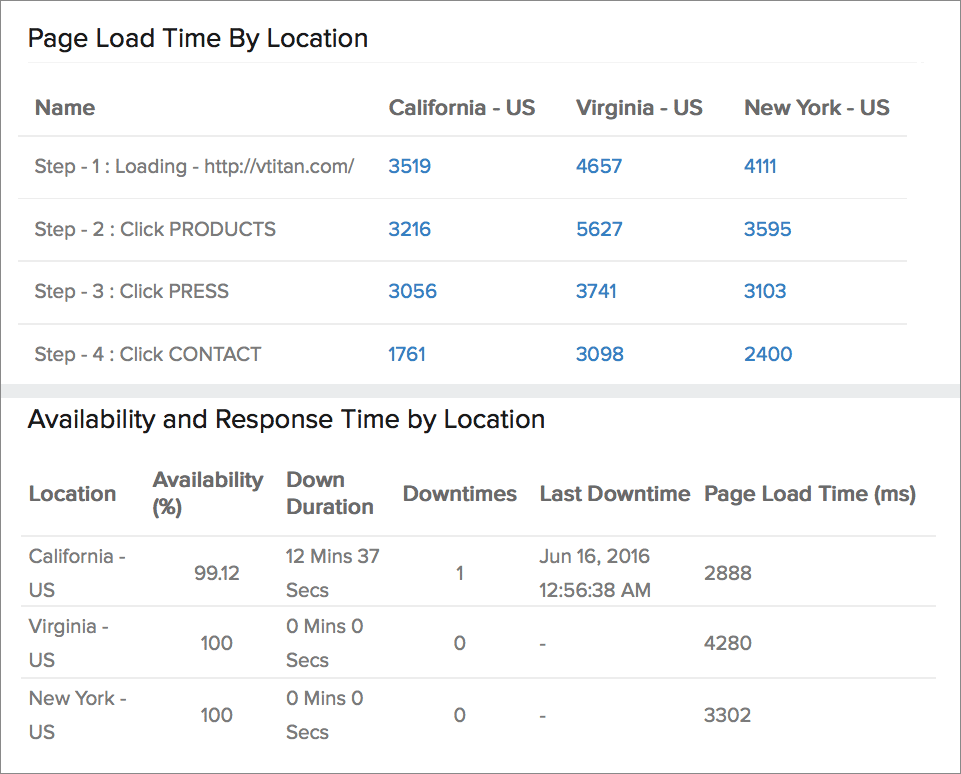Open California value 1761 for Click CONTACT
The image size is (961, 774).
[407, 354]
